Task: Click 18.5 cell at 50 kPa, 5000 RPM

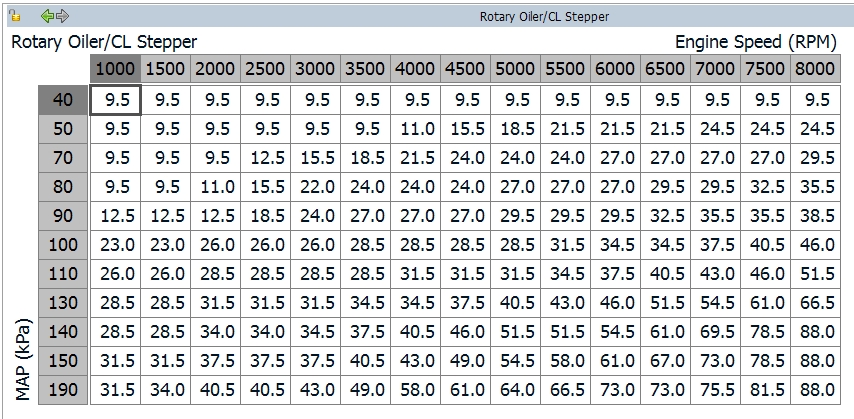Action: coord(516,129)
